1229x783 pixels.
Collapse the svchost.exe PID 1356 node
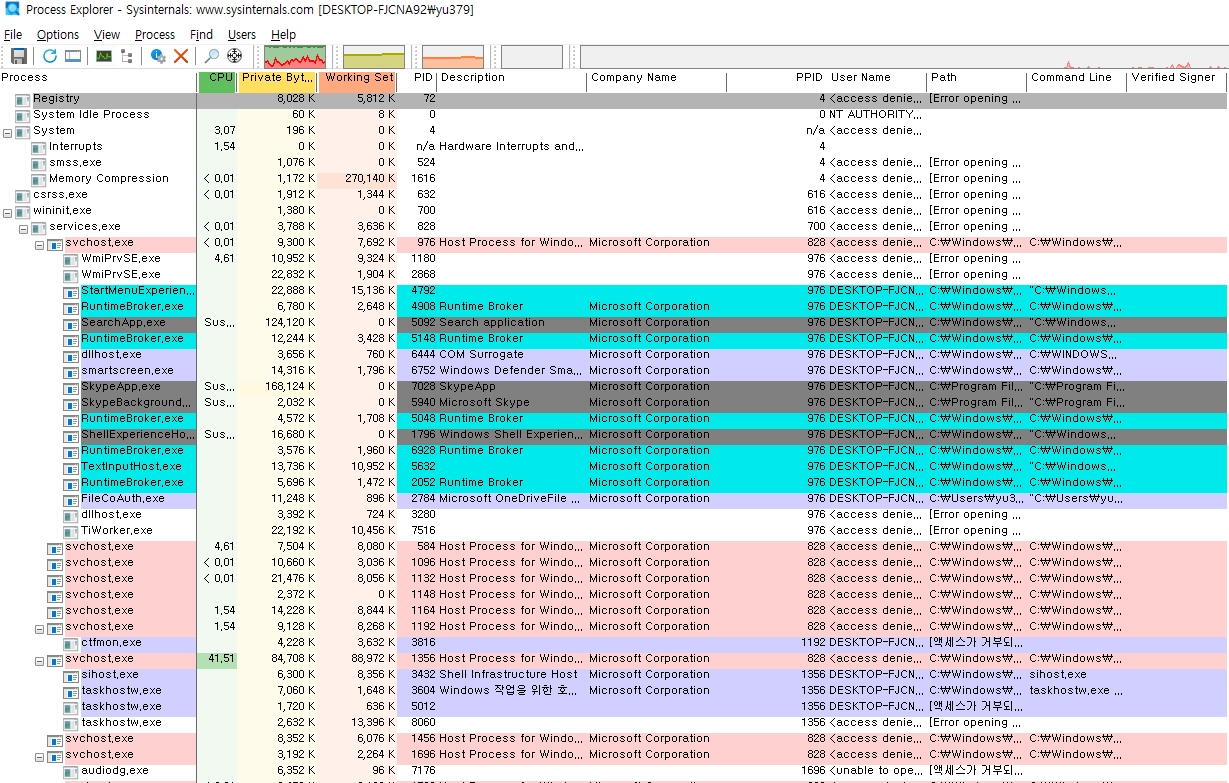(40, 659)
